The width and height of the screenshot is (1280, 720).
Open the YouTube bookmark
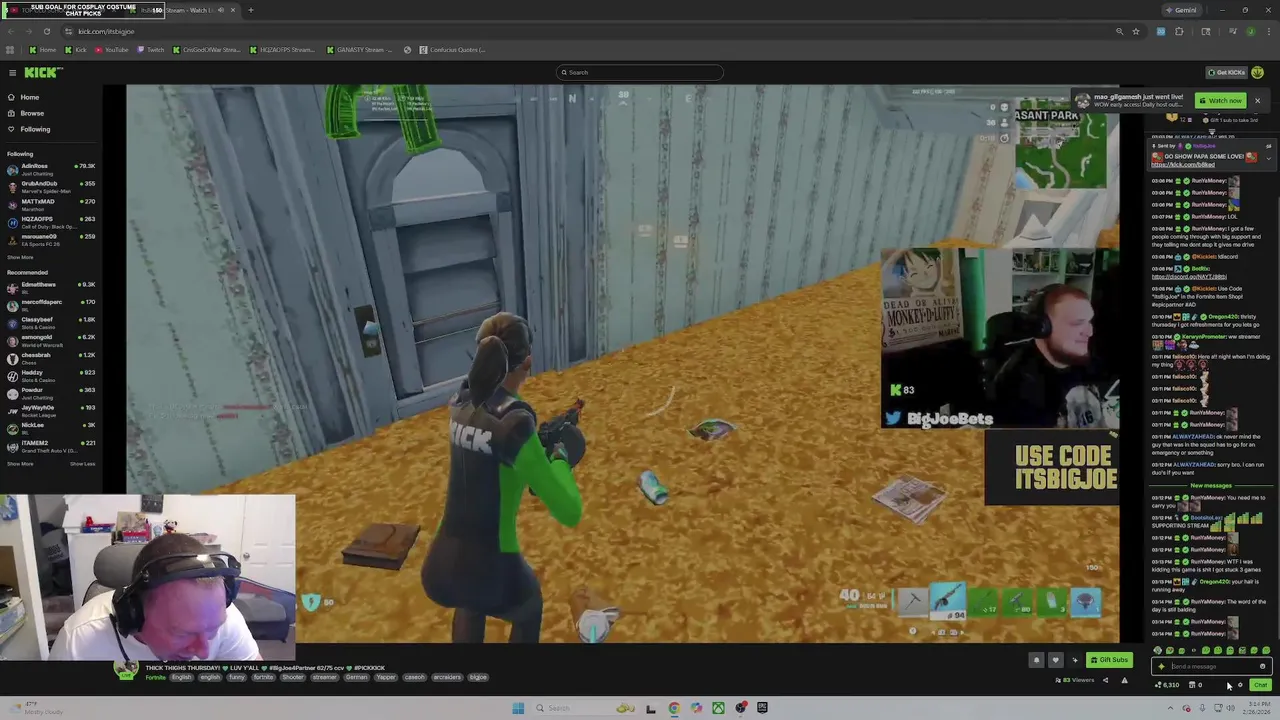click(x=112, y=50)
